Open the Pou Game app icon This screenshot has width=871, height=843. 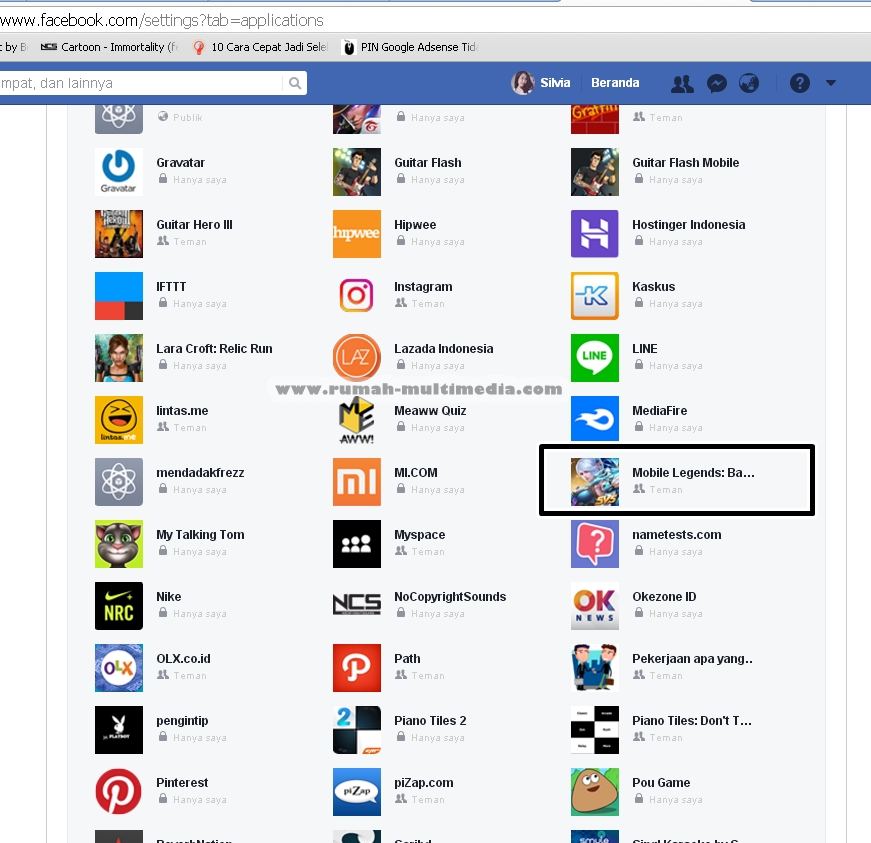pyautogui.click(x=594, y=792)
